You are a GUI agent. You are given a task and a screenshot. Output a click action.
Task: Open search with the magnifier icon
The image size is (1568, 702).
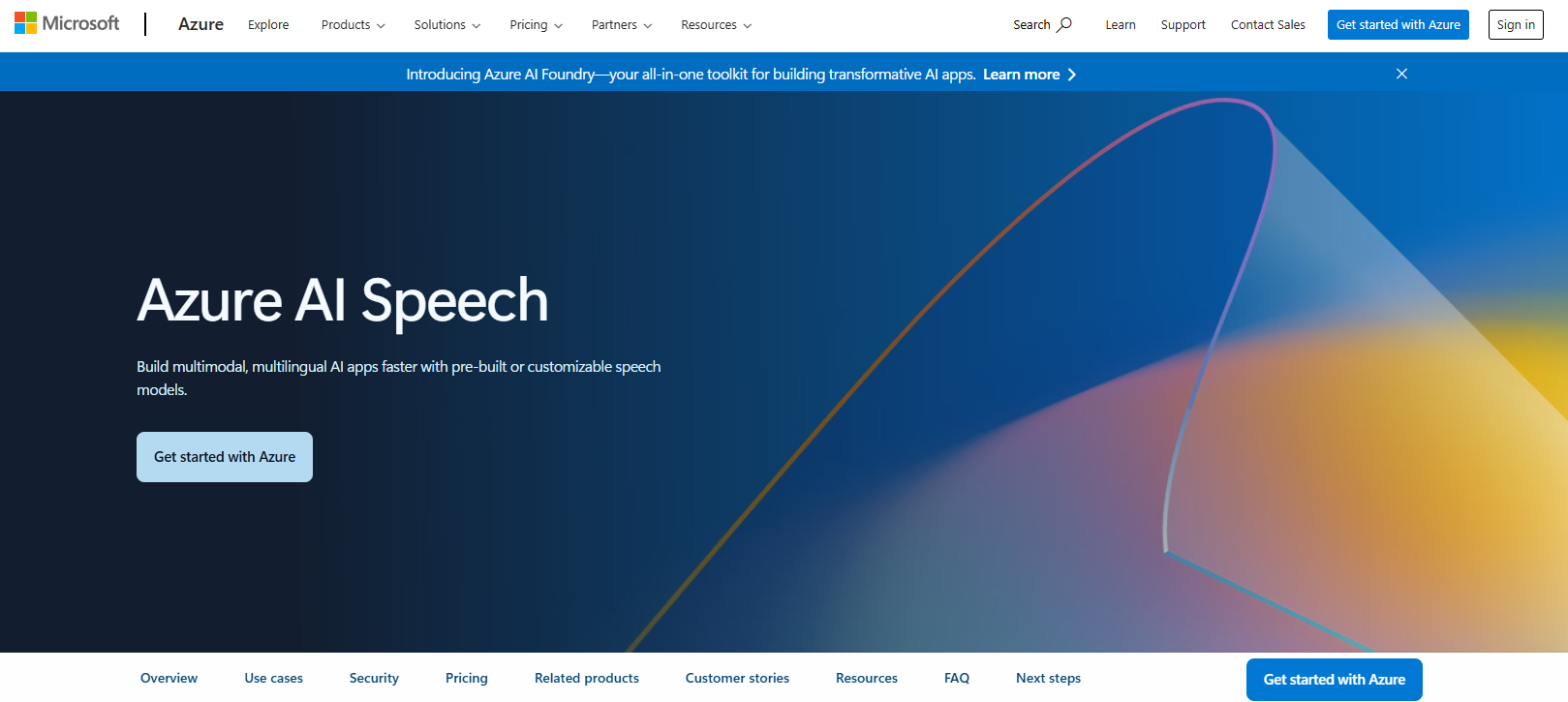point(1063,24)
